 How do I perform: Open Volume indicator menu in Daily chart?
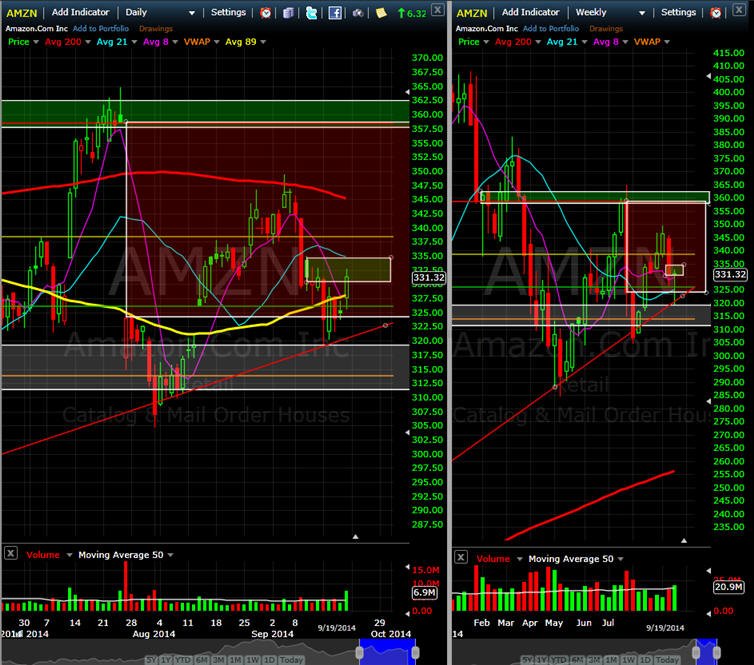[x=69, y=555]
